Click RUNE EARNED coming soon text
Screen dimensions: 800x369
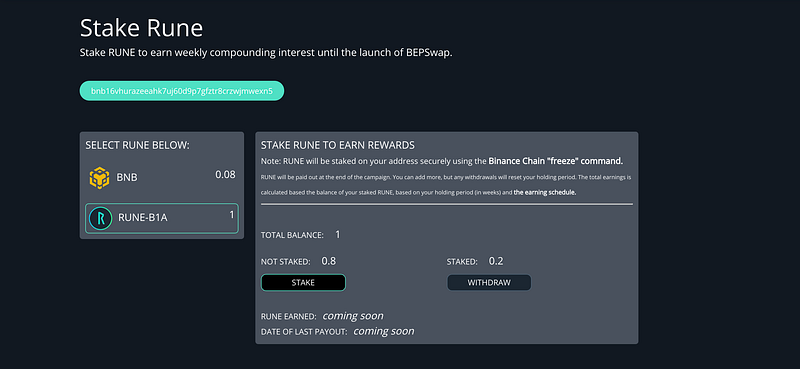[x=353, y=316]
